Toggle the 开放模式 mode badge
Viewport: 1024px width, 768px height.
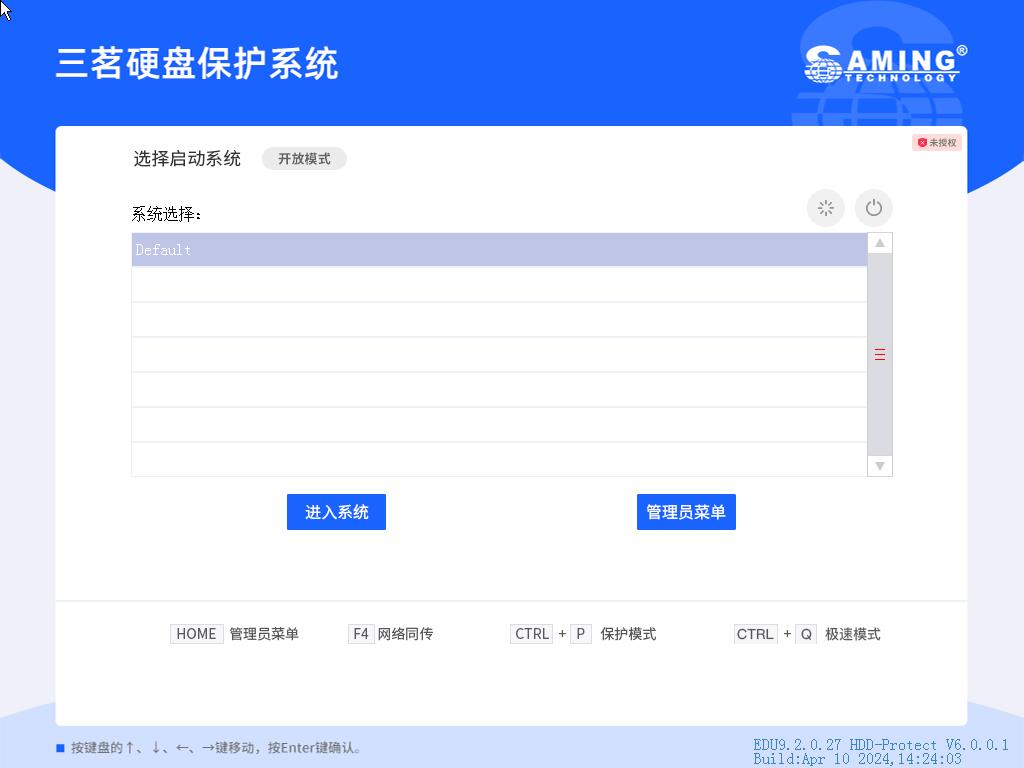click(304, 159)
